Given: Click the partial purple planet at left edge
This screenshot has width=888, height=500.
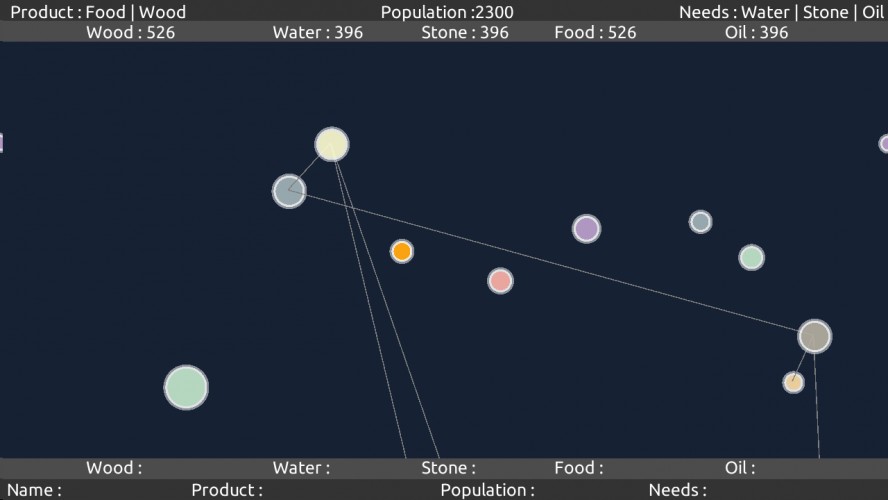Looking at the screenshot, I should tap(2, 143).
